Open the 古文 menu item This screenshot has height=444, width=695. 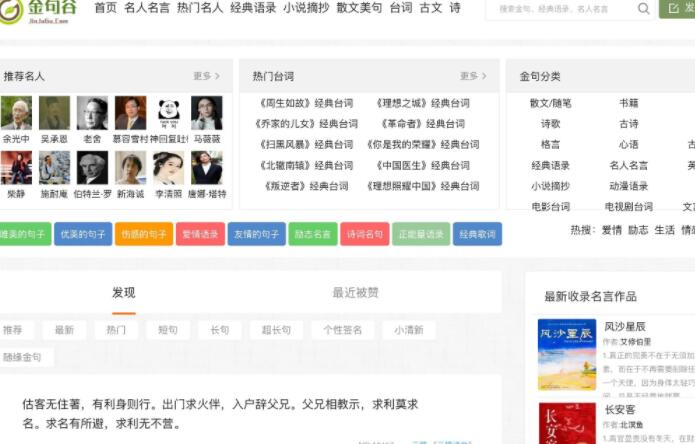[x=431, y=8]
